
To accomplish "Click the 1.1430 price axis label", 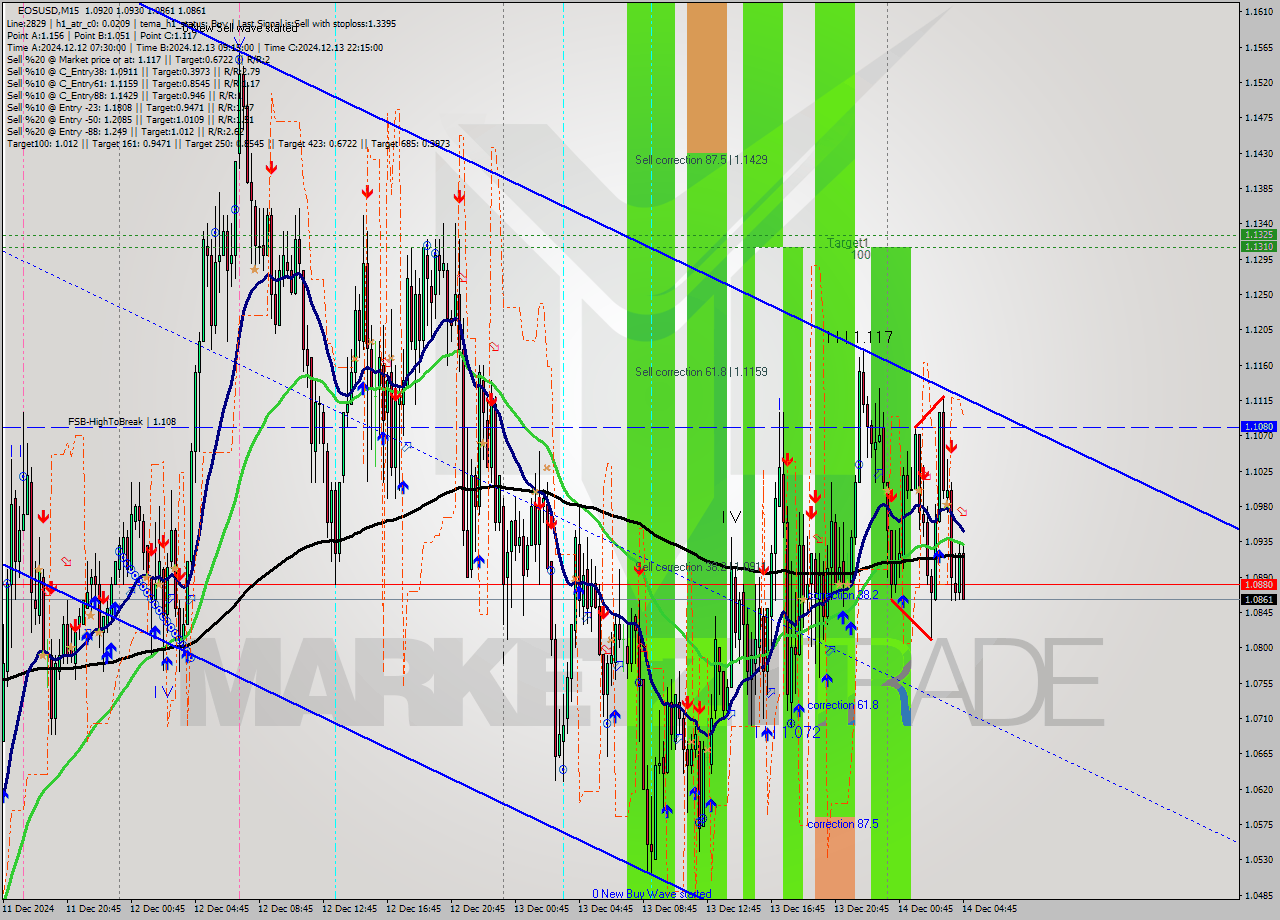I will pyautogui.click(x=1258, y=153).
